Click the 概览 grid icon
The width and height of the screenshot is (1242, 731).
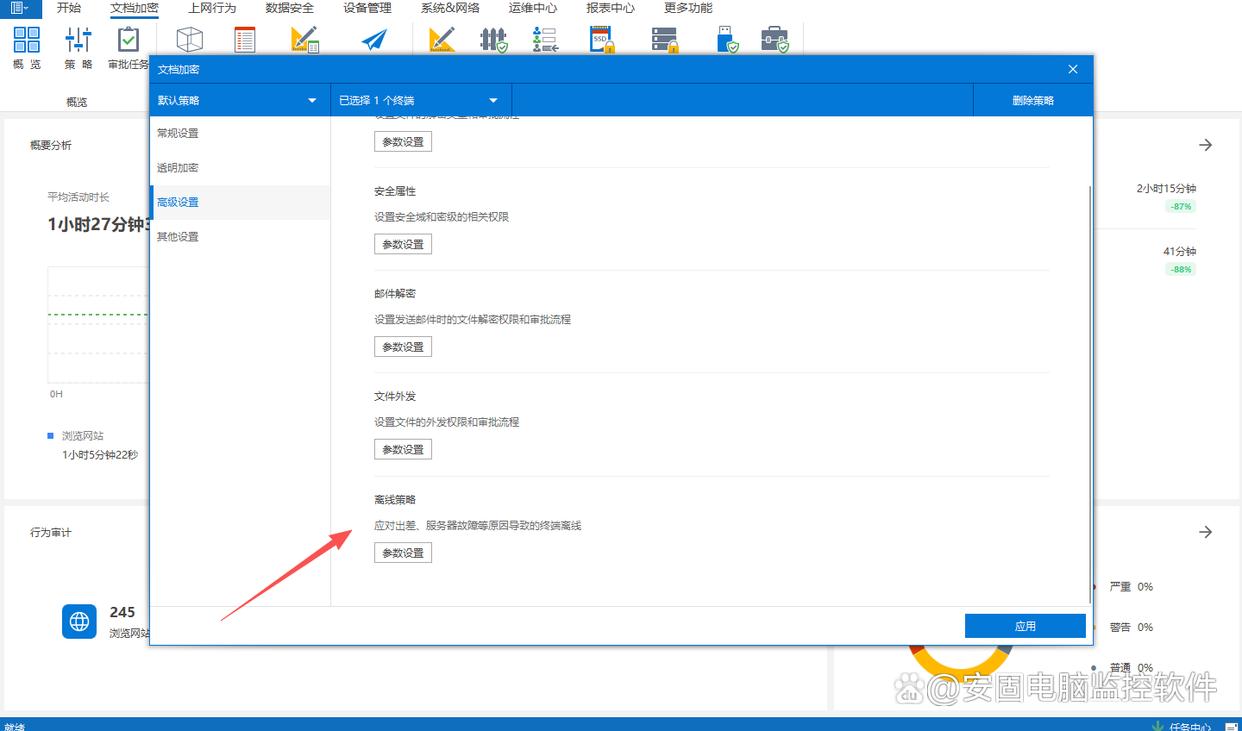[x=27, y=41]
